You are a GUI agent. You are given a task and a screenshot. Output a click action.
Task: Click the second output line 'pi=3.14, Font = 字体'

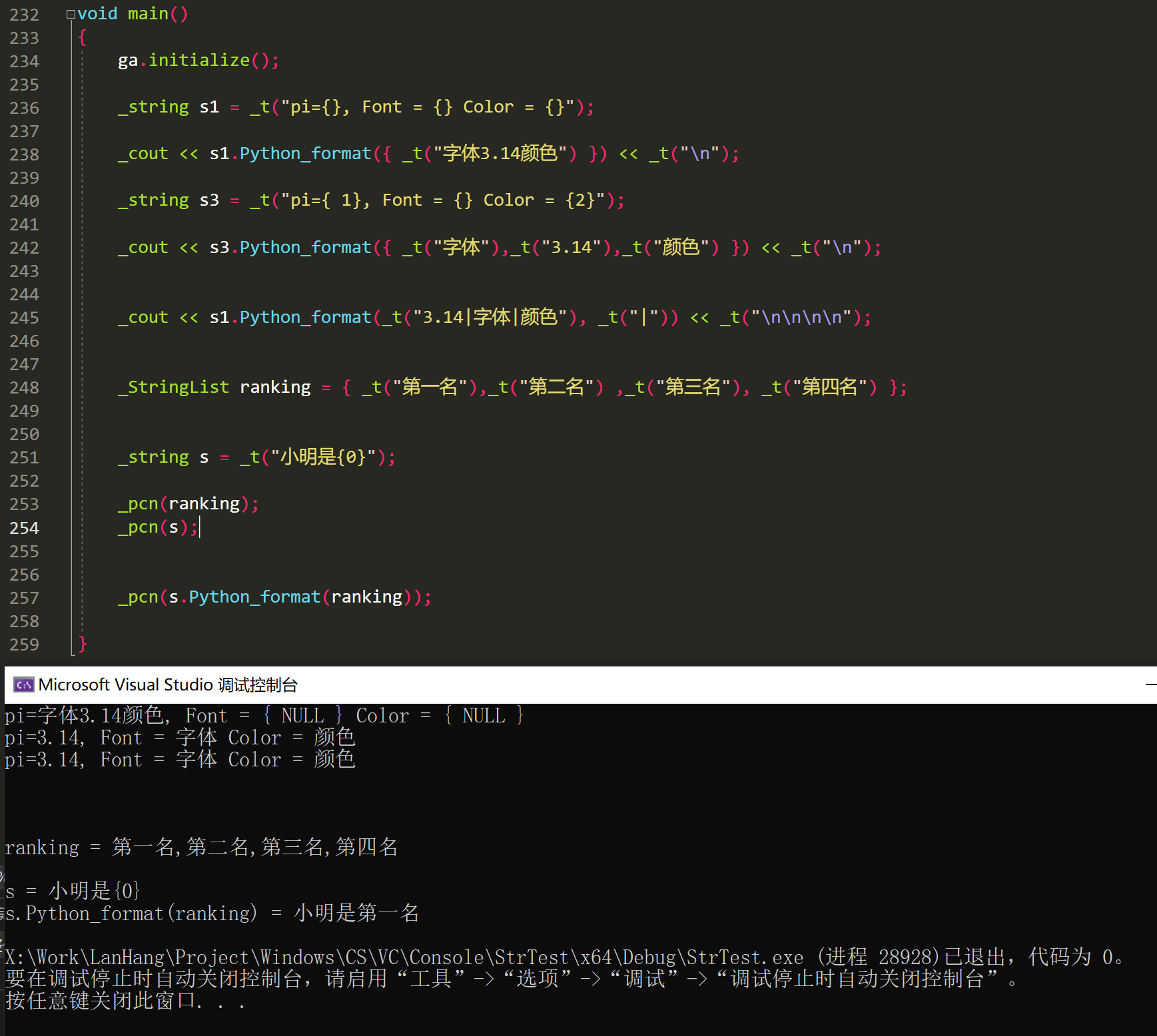[181, 738]
